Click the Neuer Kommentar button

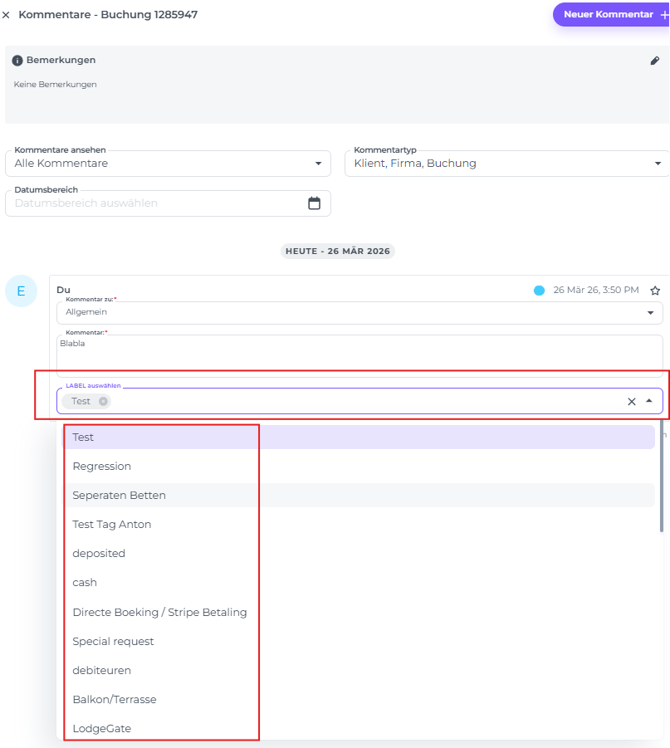click(610, 15)
